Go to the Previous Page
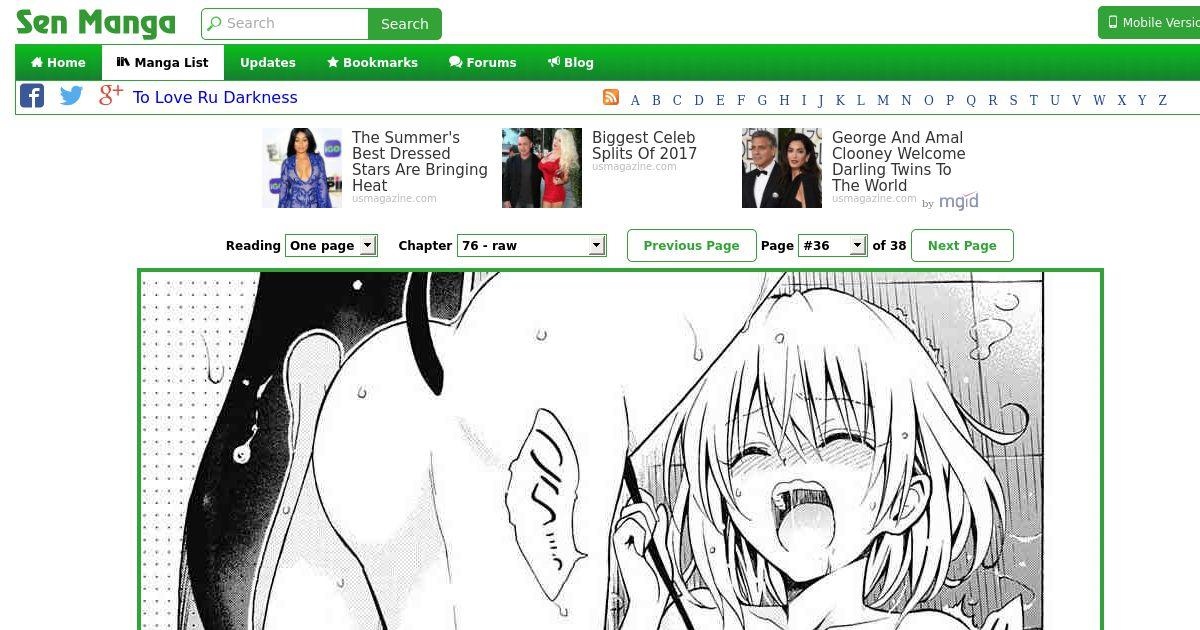 pyautogui.click(x=691, y=245)
